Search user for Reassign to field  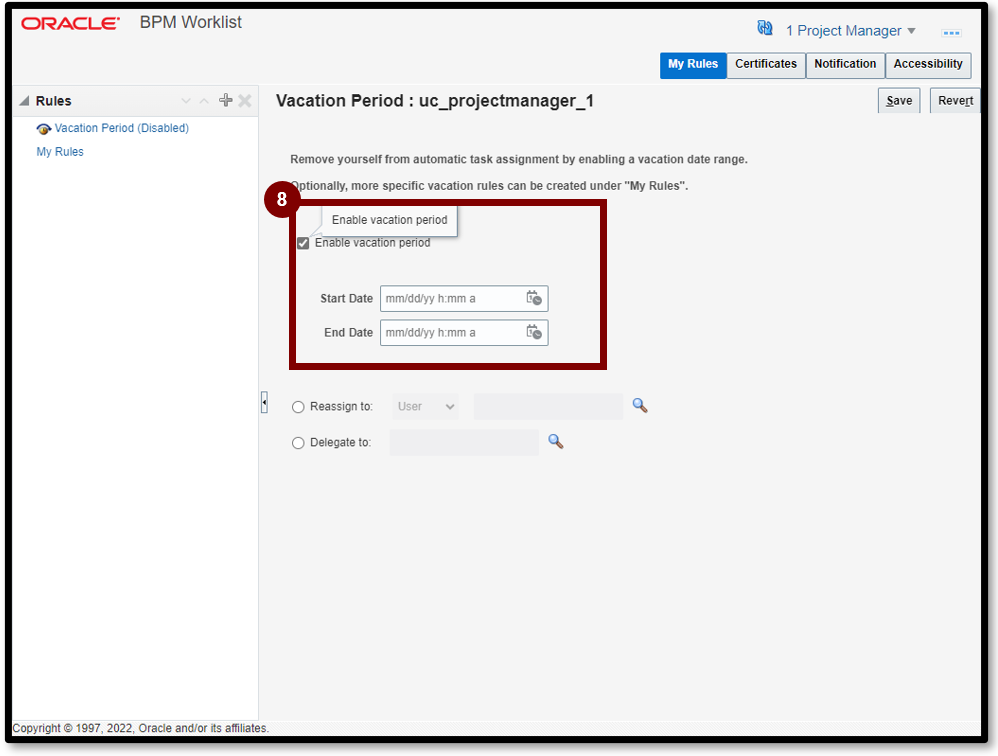[x=640, y=405]
